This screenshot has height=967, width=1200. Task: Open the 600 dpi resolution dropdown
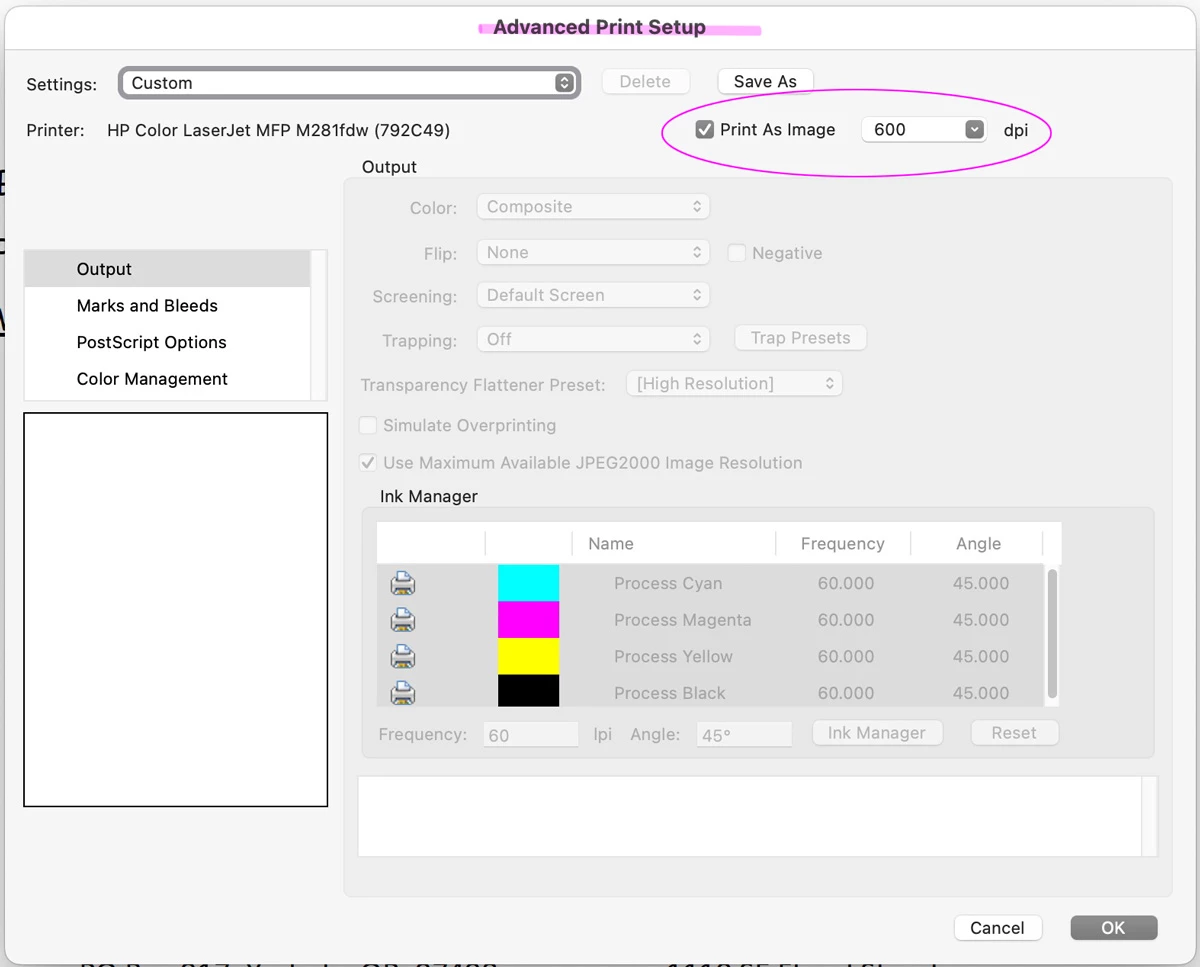click(924, 129)
